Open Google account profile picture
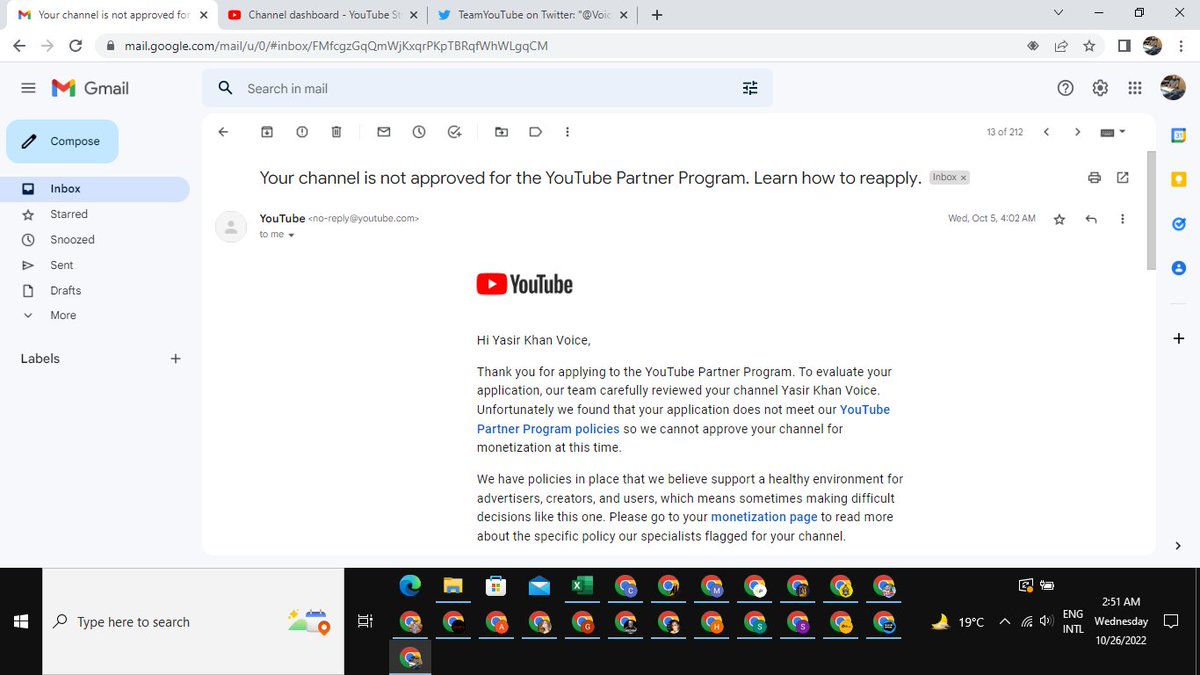Image resolution: width=1200 pixels, height=675 pixels. [x=1172, y=88]
